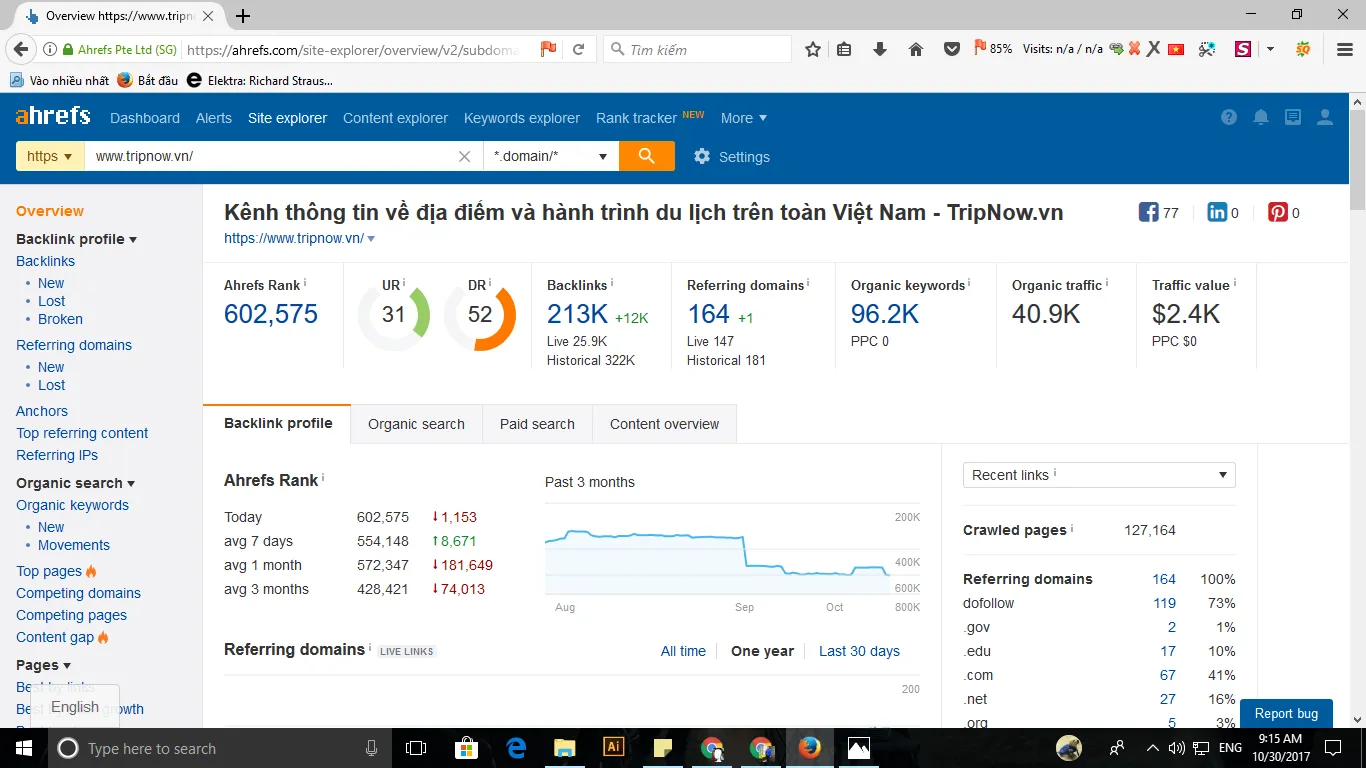
Task: Open the *.domain/* mode dropdown
Action: [x=550, y=156]
